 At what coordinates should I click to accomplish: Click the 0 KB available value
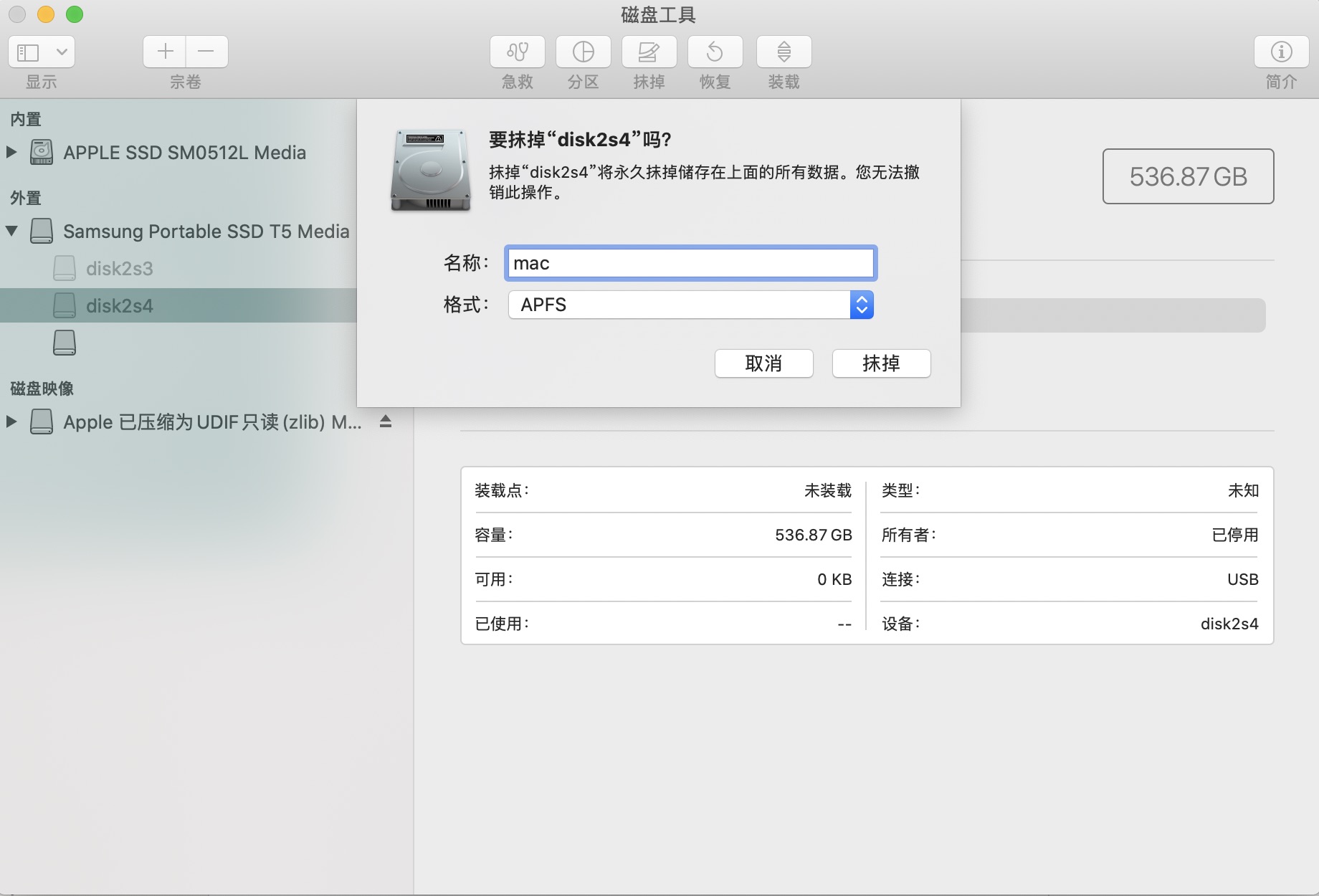834,579
